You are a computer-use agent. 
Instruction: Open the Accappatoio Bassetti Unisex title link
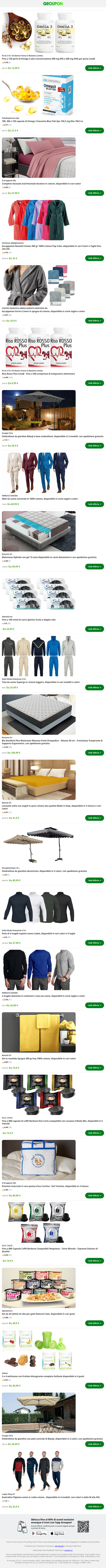click(x=52, y=247)
